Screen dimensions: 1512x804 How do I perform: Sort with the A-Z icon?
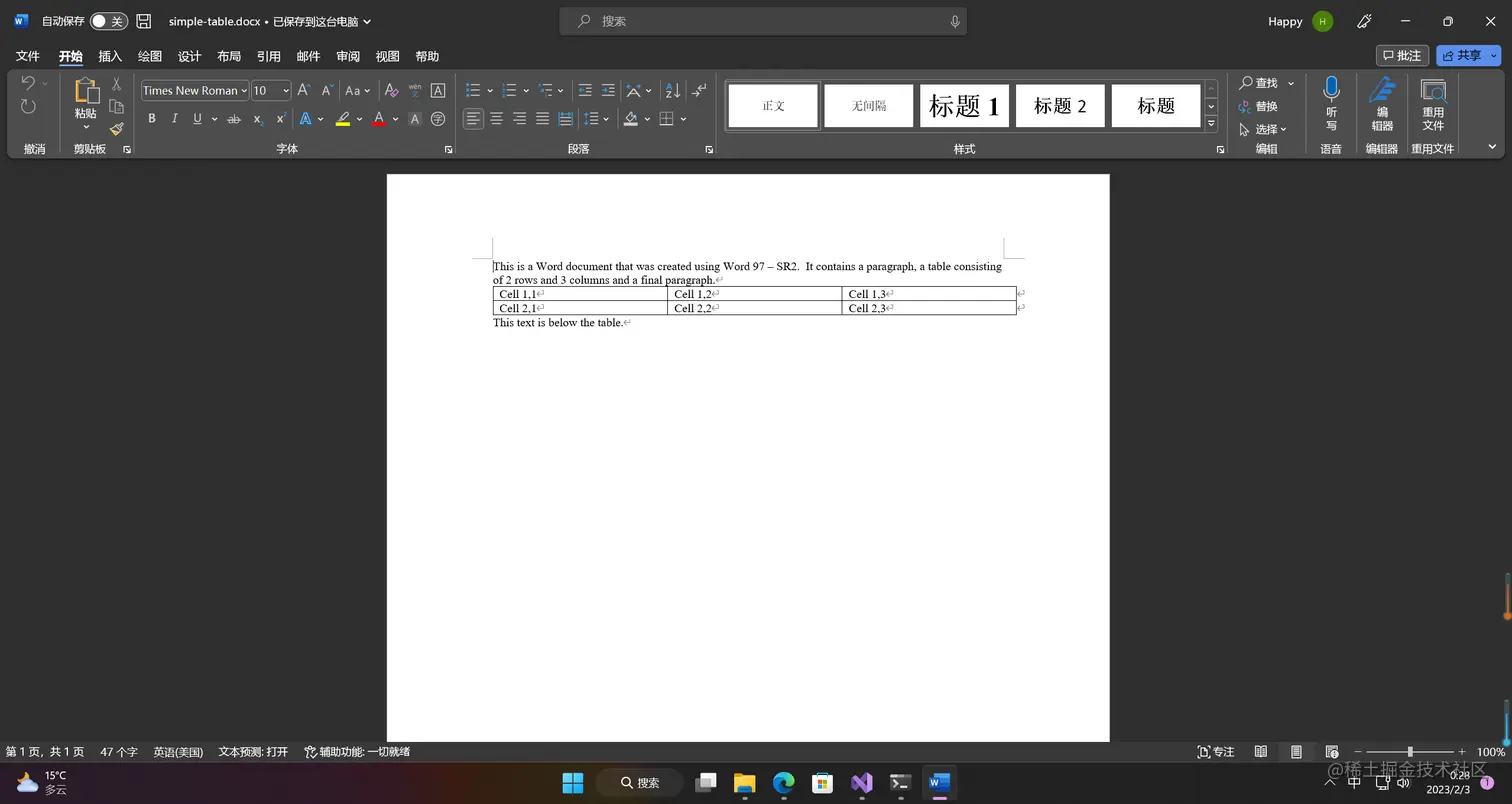point(672,90)
